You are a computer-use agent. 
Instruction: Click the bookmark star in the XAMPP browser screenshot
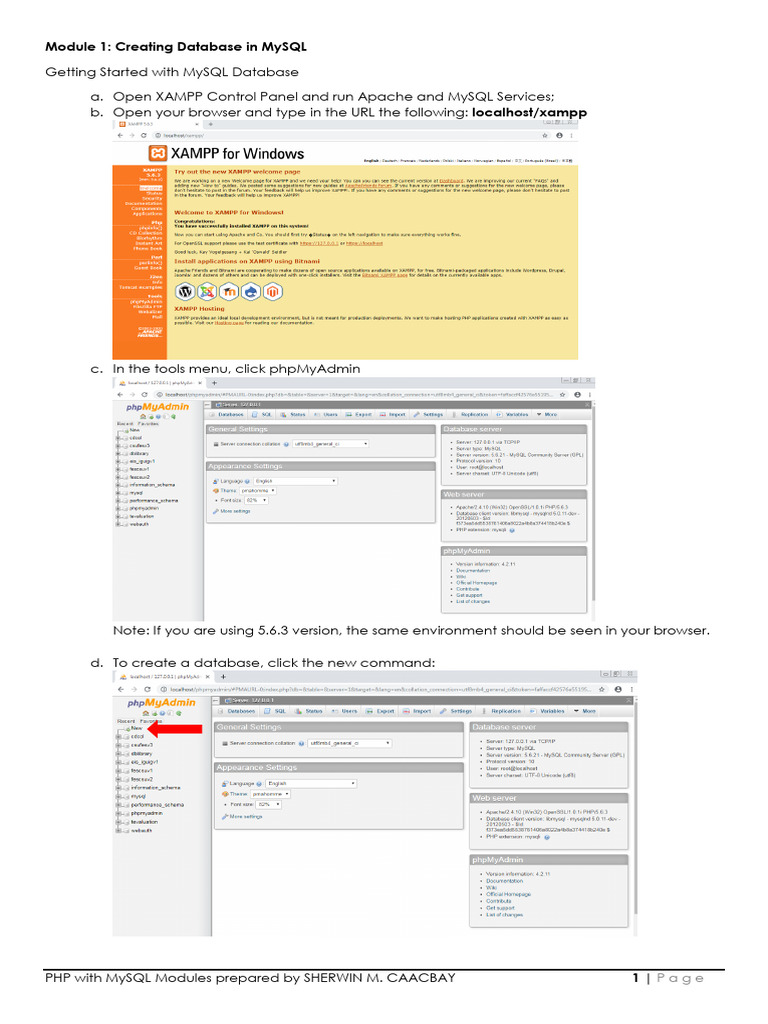point(545,136)
